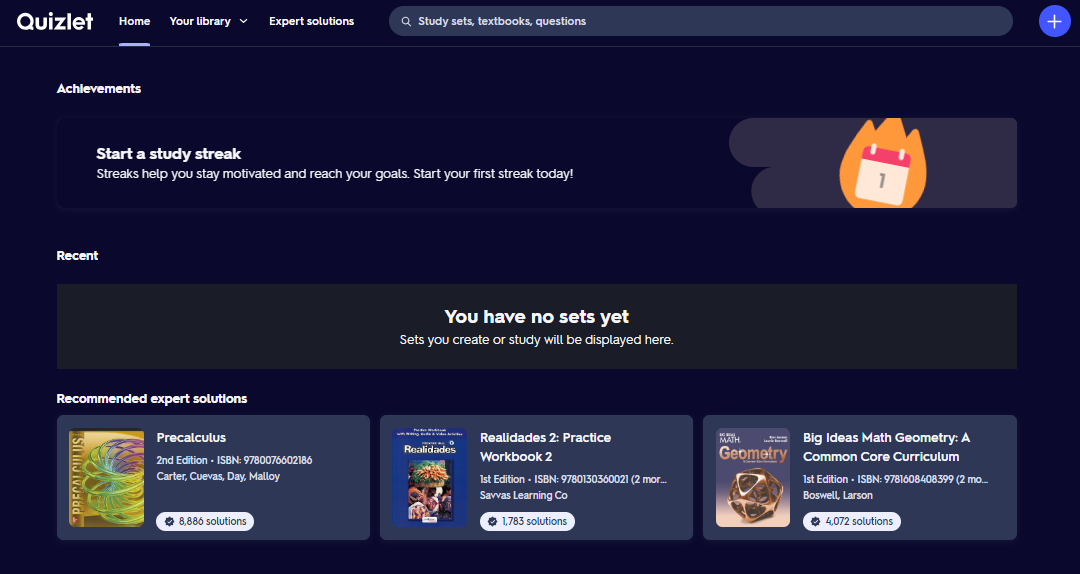This screenshot has width=1080, height=574.
Task: Click the 4,072 solutions pill
Action: tap(852, 522)
